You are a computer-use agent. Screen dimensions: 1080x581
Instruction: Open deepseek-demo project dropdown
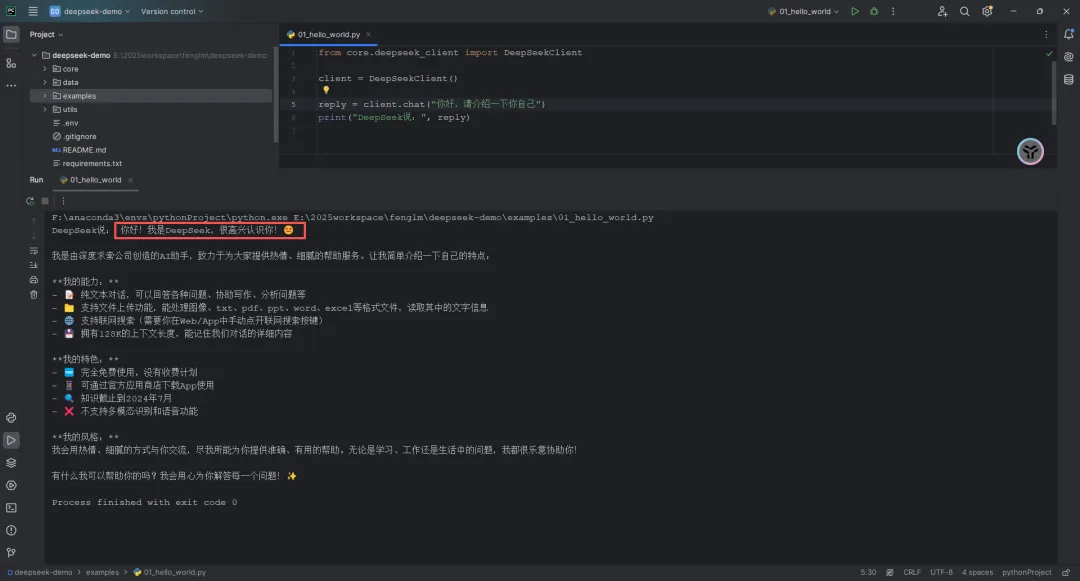[x=90, y=11]
